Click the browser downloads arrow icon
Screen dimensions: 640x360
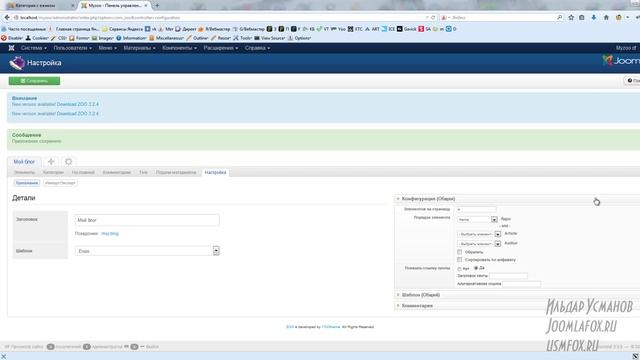coord(594,18)
